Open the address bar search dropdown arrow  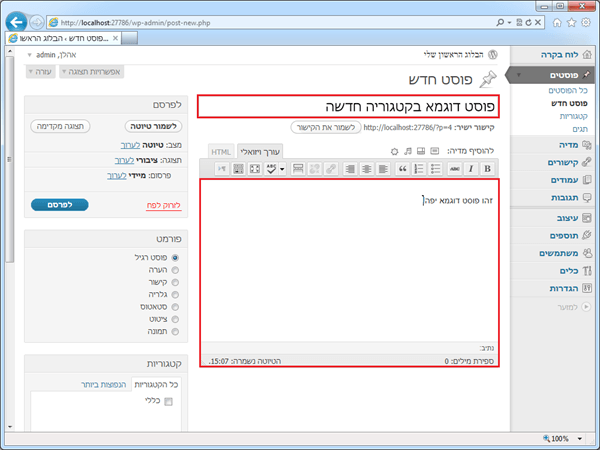click(x=509, y=23)
